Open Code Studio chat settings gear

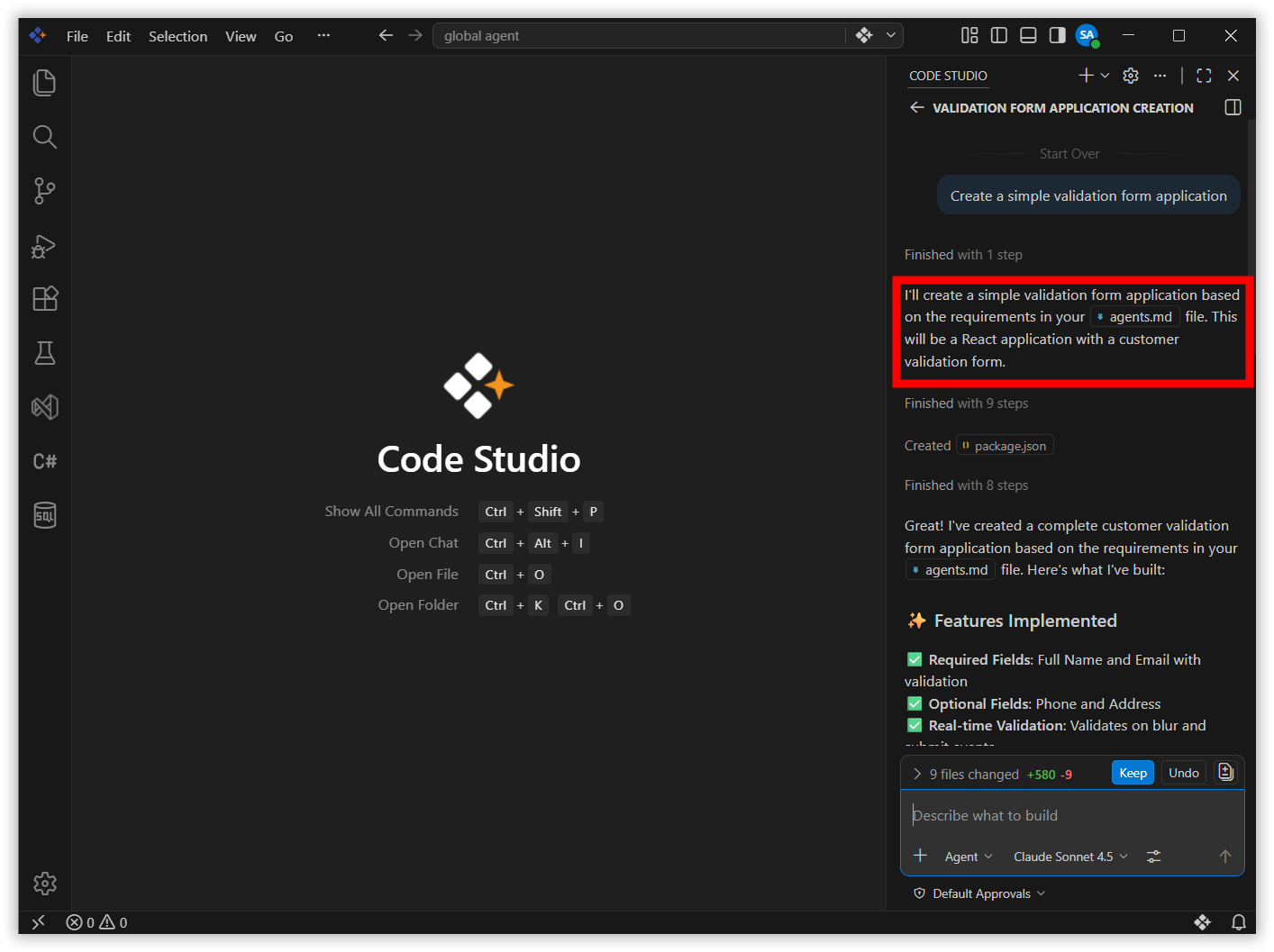point(1131,76)
